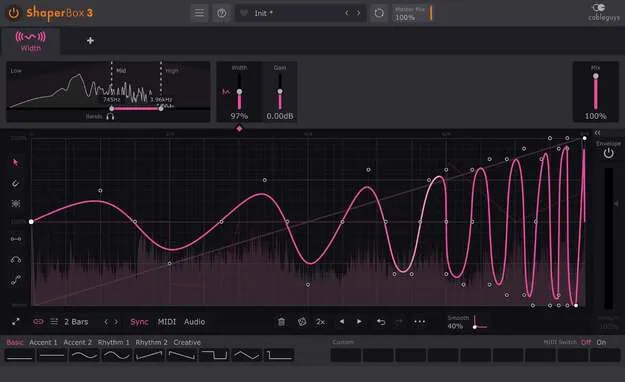Screen dimensions: 625x382
Task: Click the 743Hz low-mid crossover handle
Action: pyautogui.click(x=112, y=108)
